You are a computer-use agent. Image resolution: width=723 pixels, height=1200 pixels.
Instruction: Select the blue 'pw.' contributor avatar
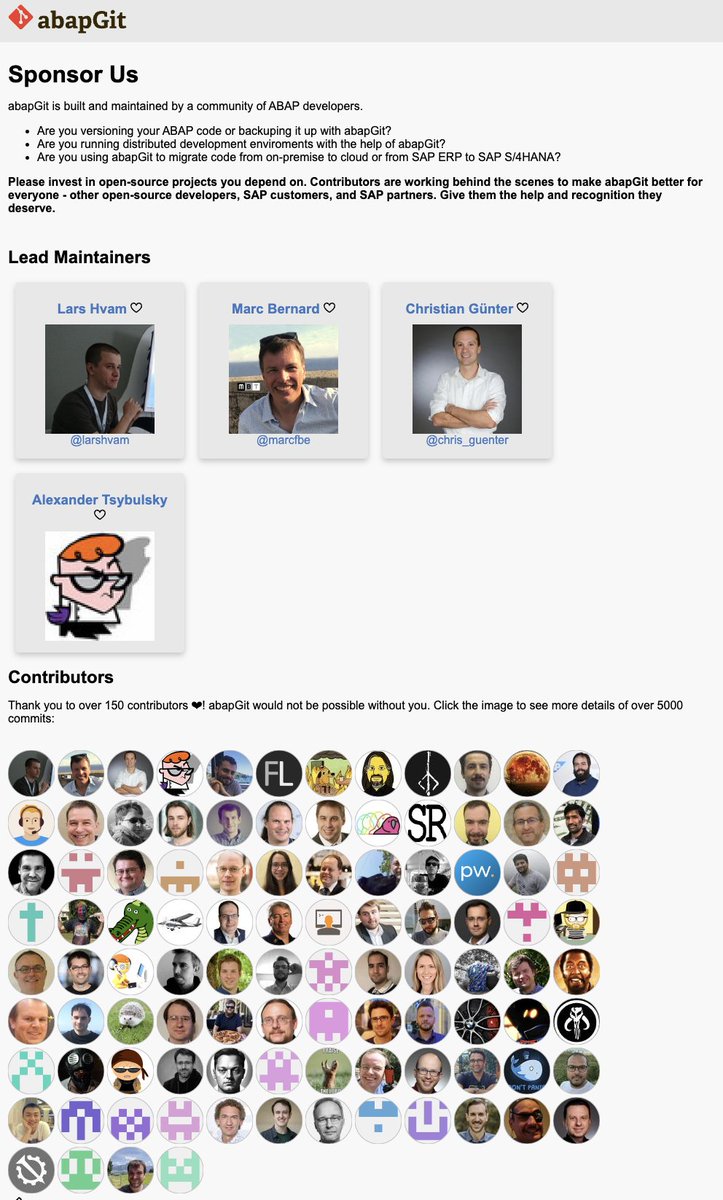click(x=477, y=872)
